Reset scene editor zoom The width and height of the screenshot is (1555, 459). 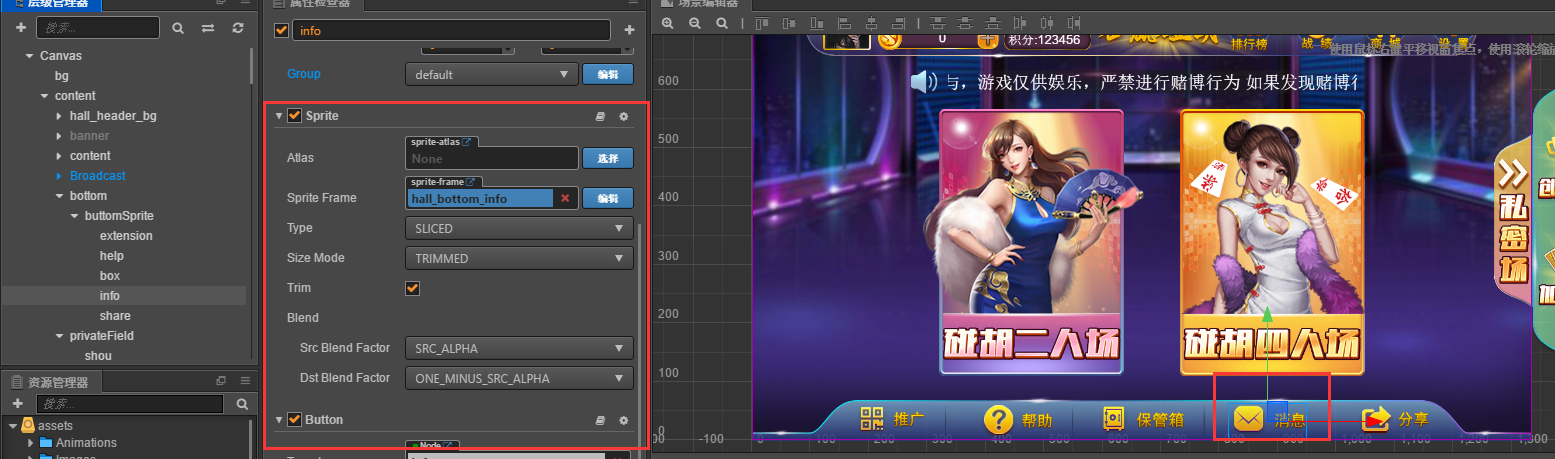pos(720,22)
